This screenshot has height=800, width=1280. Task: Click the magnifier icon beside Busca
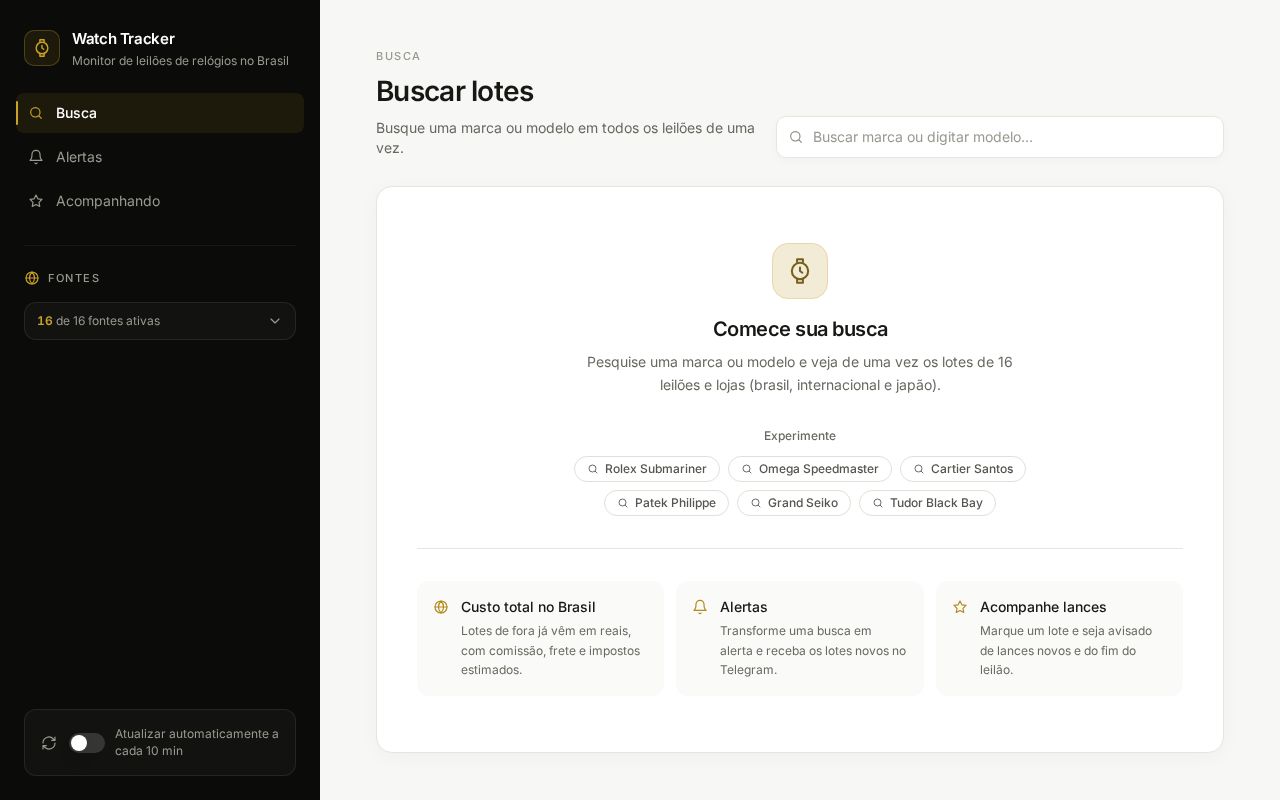tap(36, 113)
